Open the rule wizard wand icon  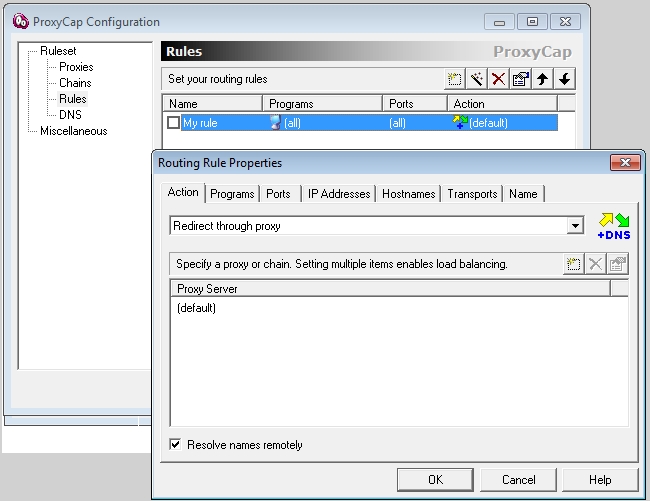[477, 79]
